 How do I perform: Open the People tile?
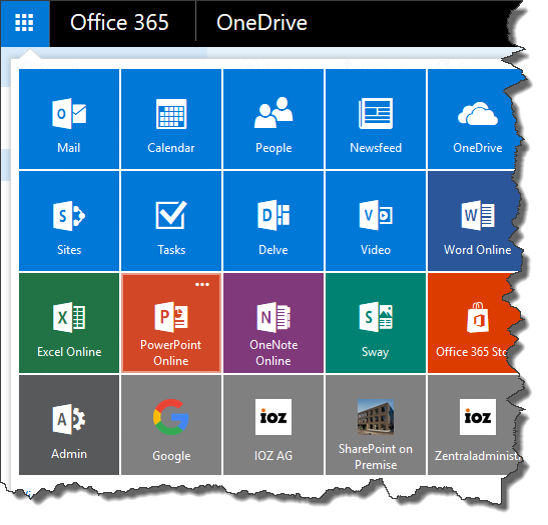point(273,119)
